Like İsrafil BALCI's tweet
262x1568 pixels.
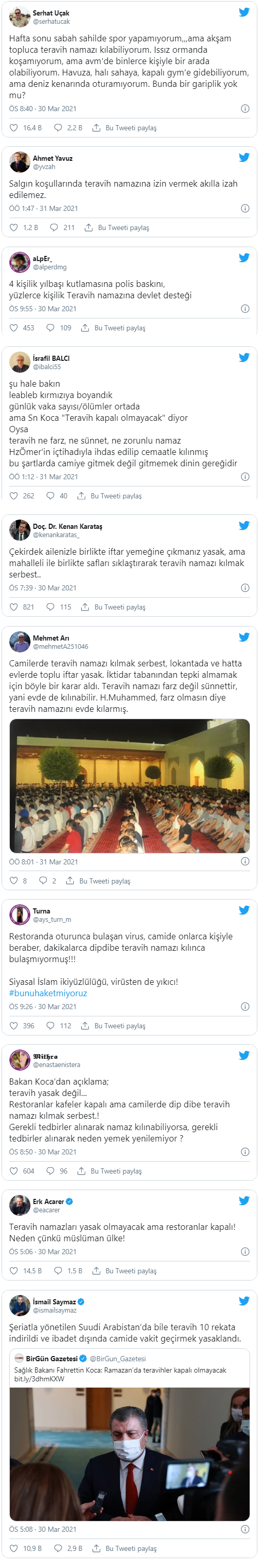pos(14,495)
